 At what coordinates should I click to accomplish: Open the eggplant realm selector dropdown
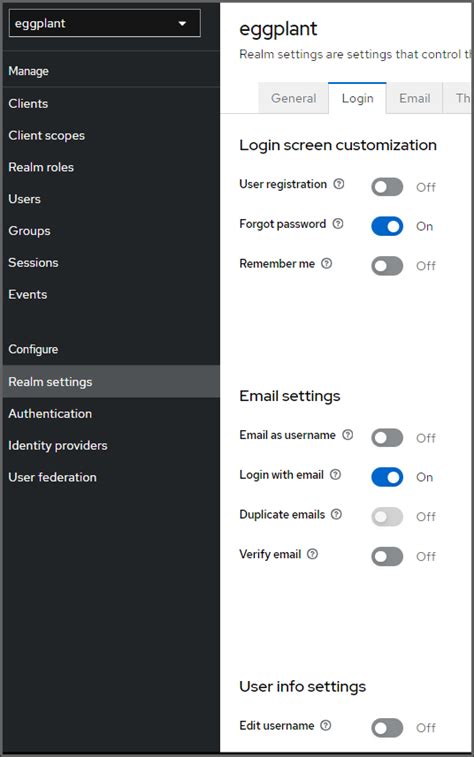(x=104, y=23)
